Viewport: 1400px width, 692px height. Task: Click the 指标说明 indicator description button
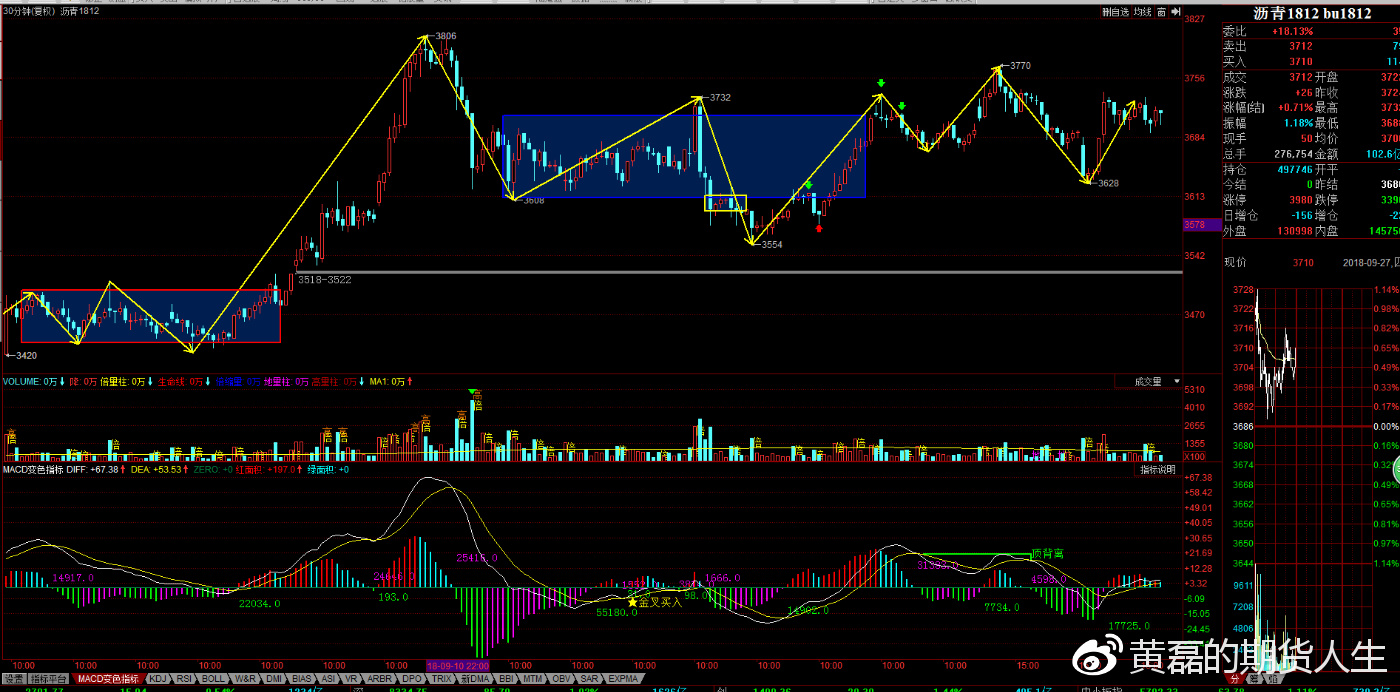click(1158, 469)
